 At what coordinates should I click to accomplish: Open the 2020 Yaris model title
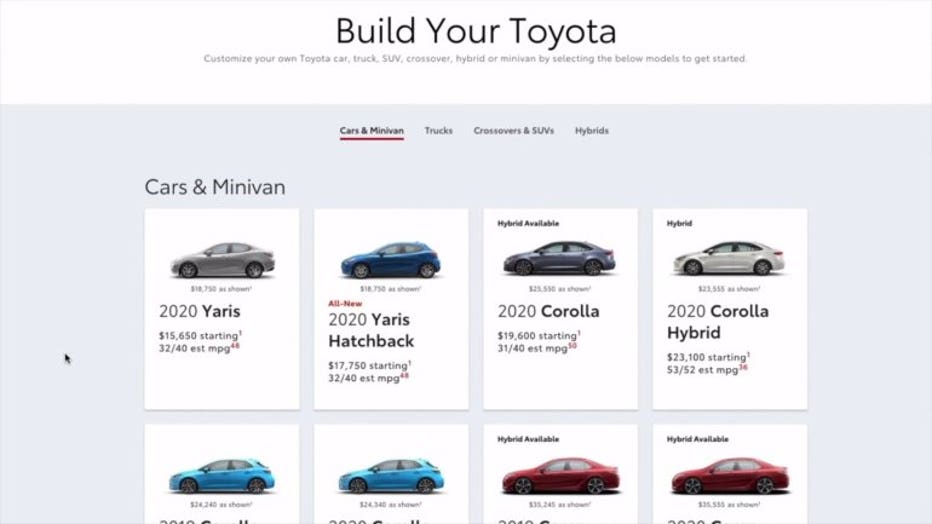(x=200, y=311)
